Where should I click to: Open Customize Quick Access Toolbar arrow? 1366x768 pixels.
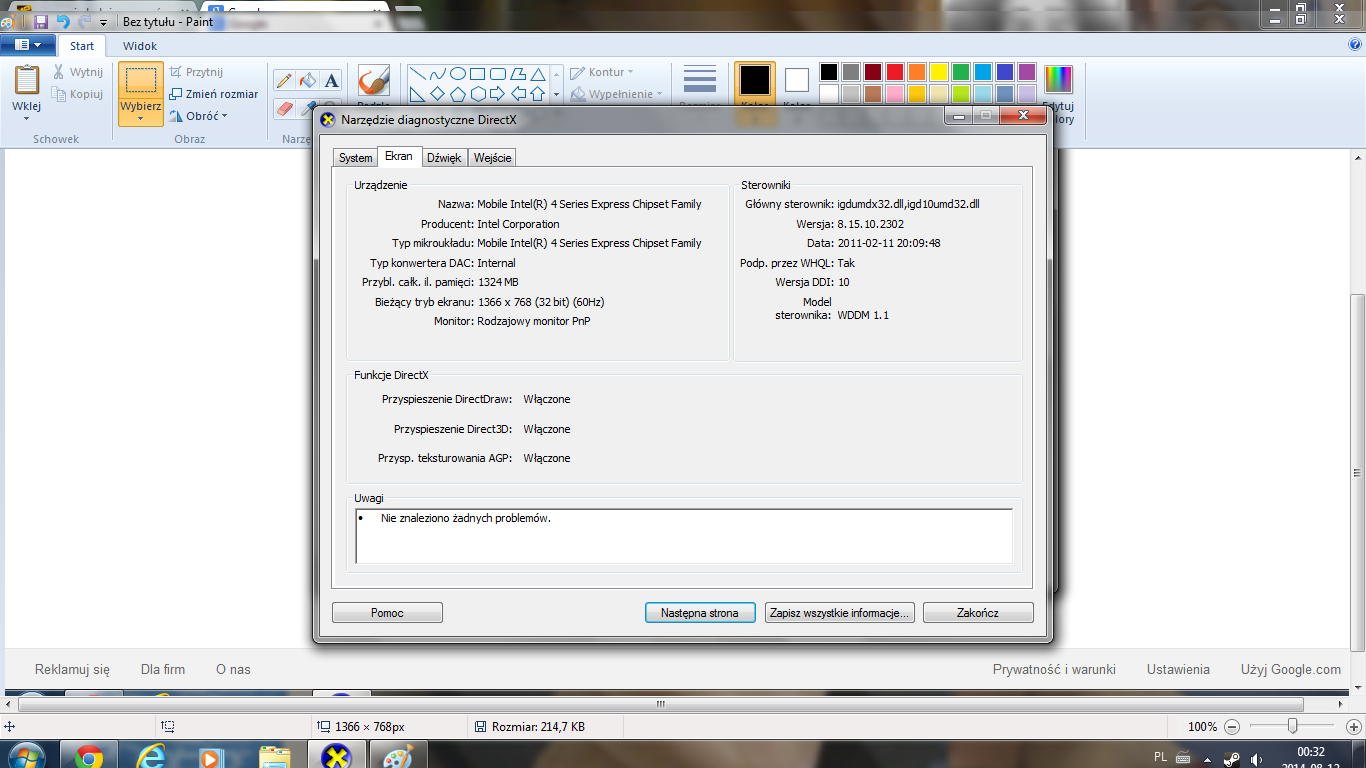[103, 22]
